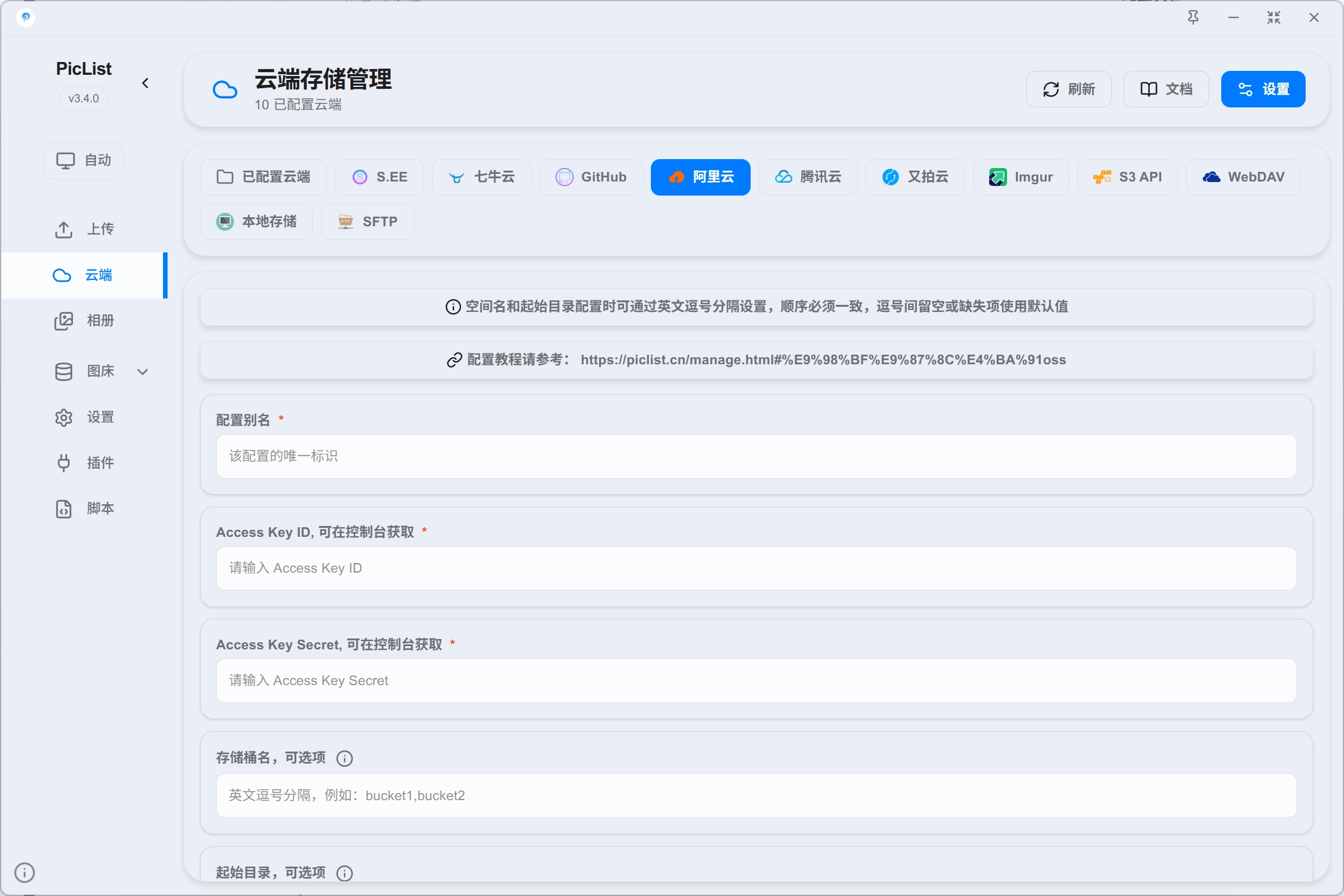Open the piclist.cn configuration tutorial link
Viewport: 1344px width, 896px height.
(x=823, y=360)
